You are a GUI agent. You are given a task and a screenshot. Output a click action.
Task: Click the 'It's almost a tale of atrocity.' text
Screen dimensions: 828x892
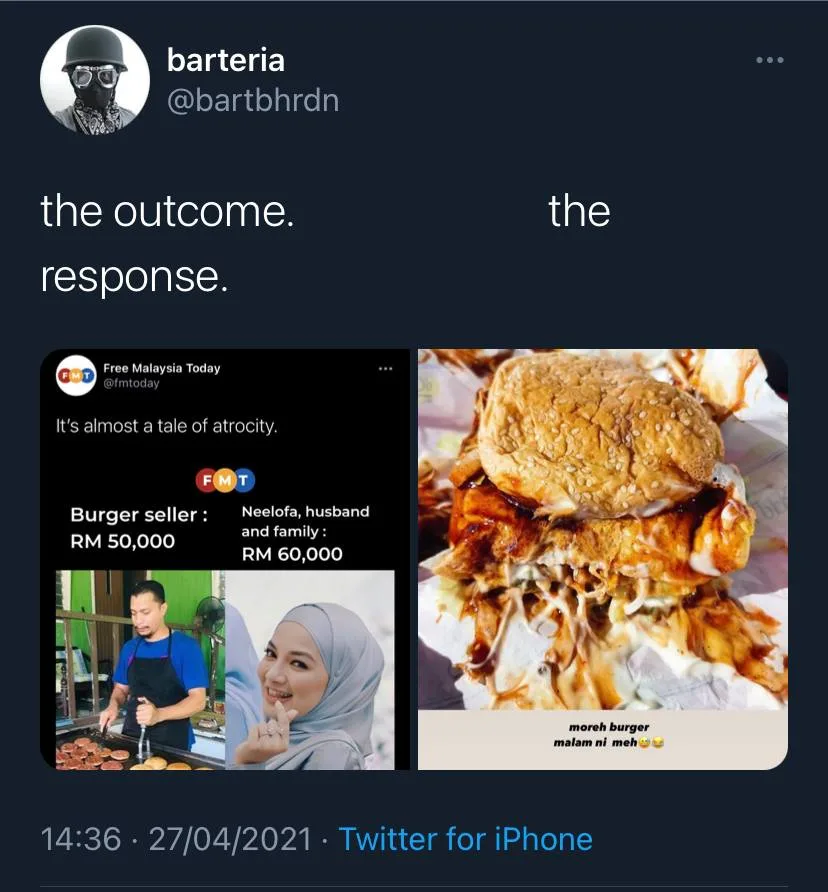[166, 426]
